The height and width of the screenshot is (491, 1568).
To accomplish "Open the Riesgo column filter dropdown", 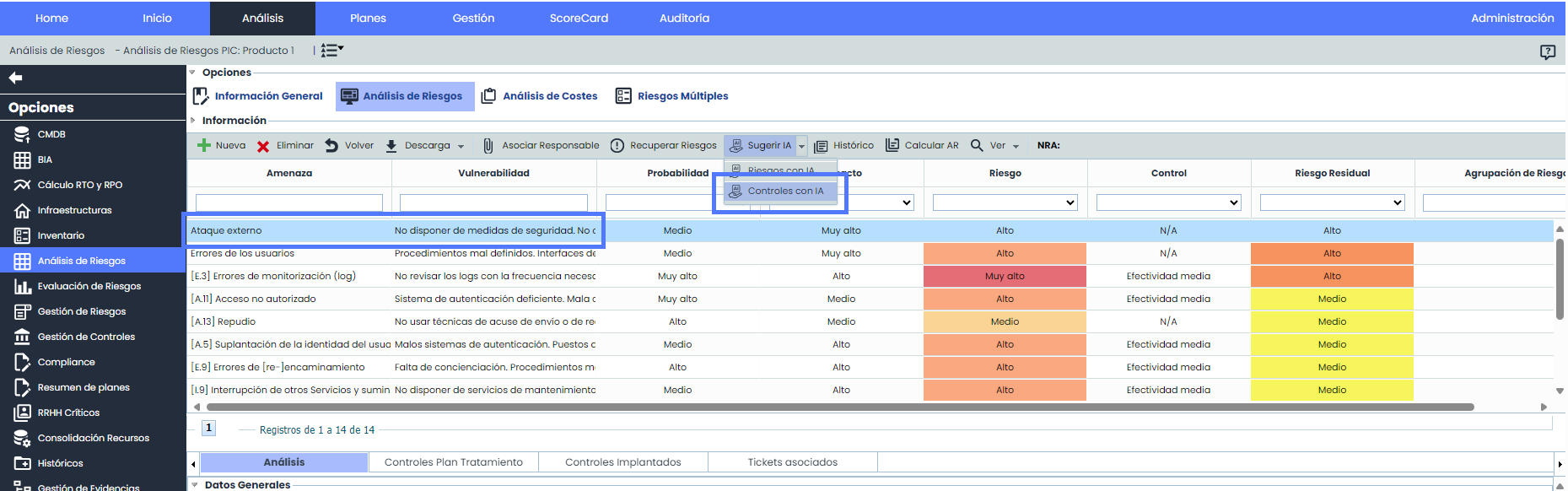I will click(1005, 202).
